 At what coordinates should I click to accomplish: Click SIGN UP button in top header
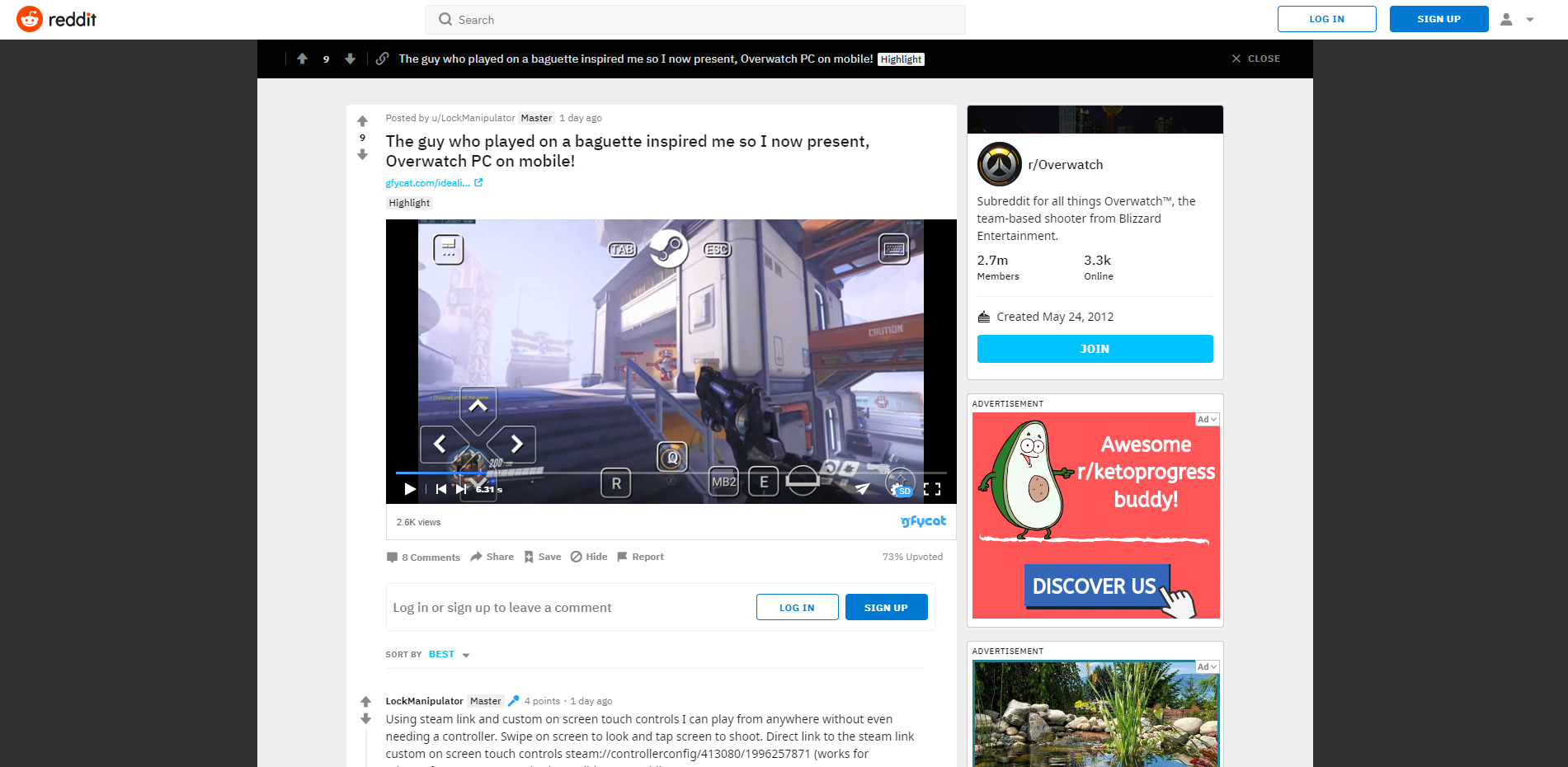[1439, 19]
